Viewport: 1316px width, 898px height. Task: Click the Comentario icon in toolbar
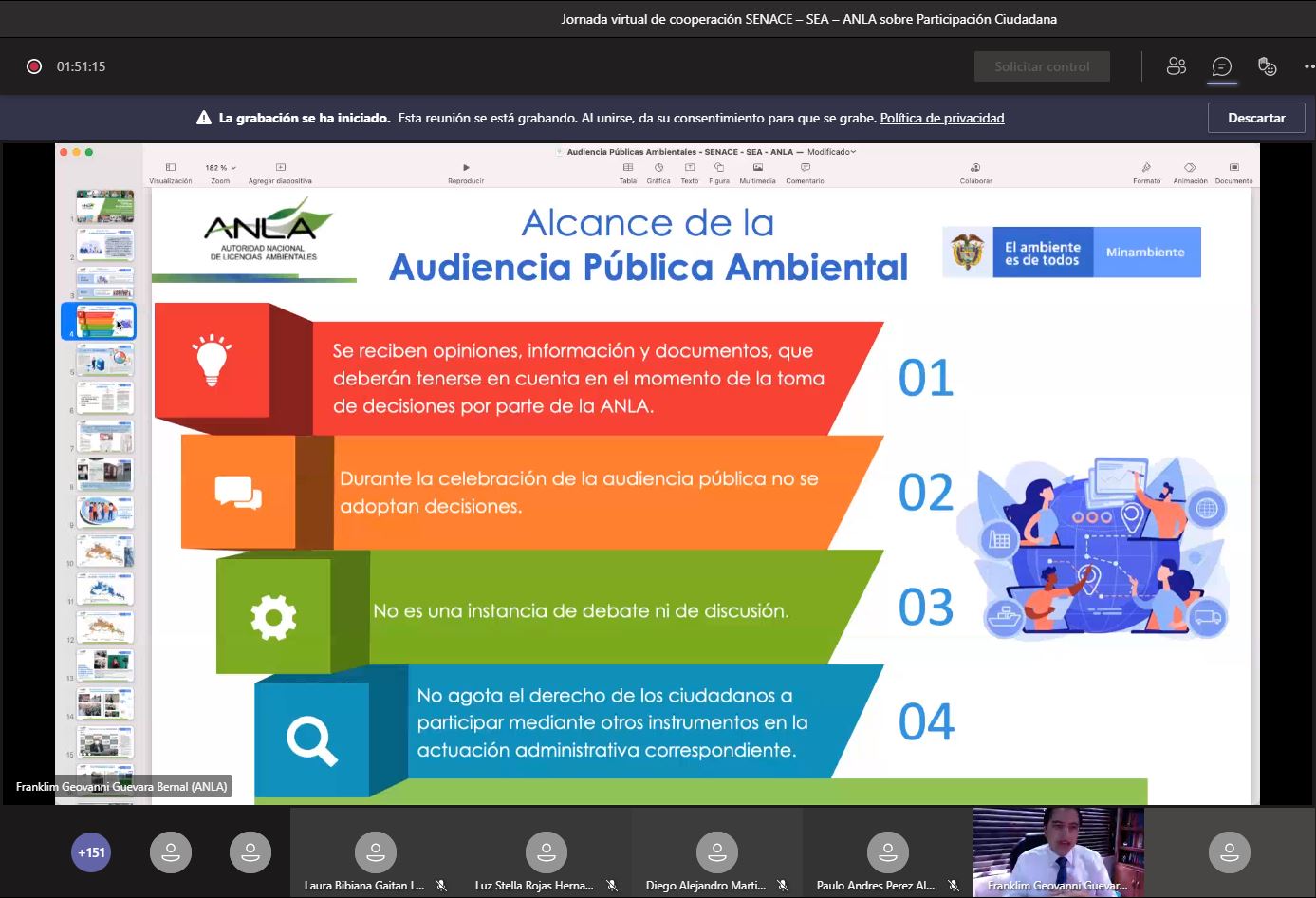point(805,168)
